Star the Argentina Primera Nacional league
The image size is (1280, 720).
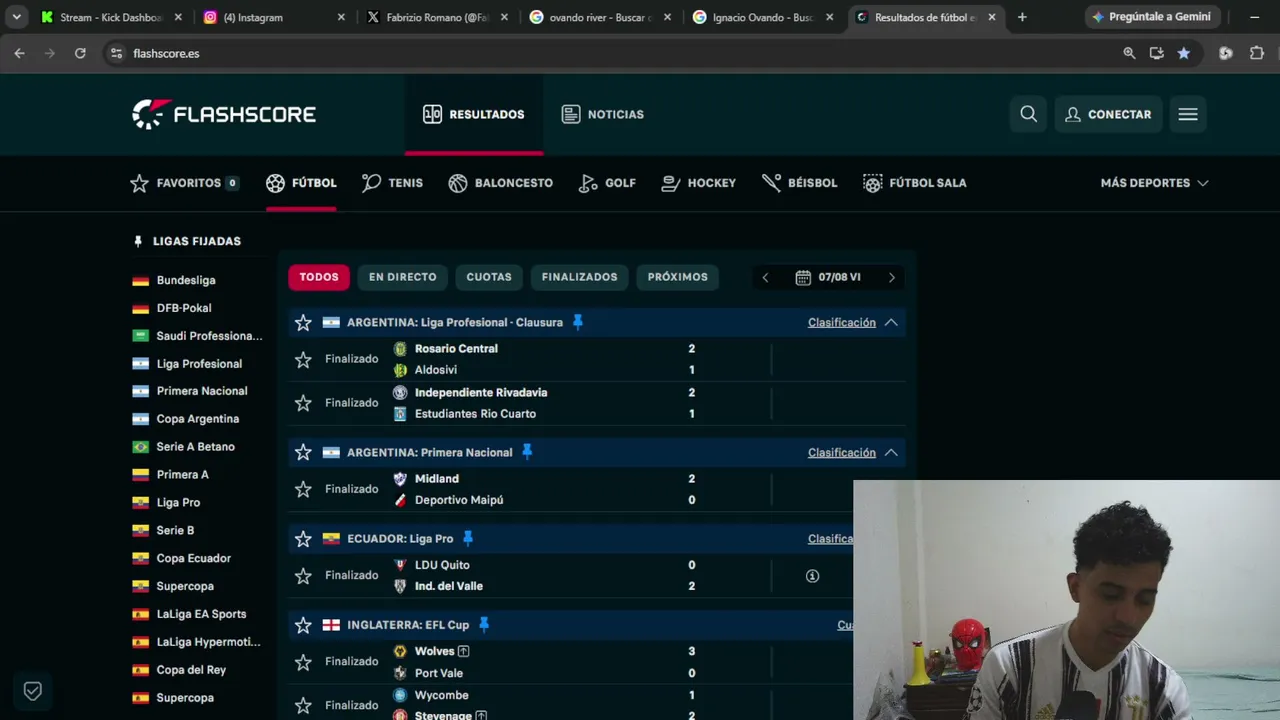pyautogui.click(x=303, y=452)
